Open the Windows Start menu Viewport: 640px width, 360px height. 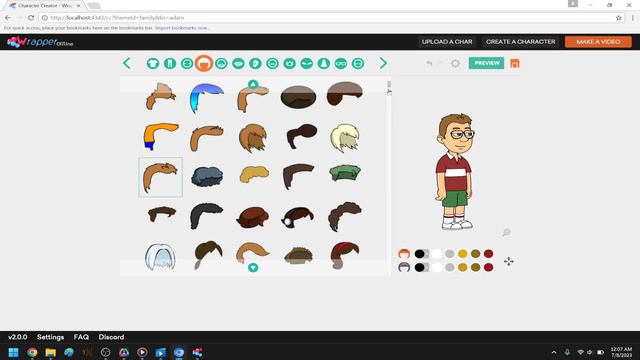click(x=13, y=352)
